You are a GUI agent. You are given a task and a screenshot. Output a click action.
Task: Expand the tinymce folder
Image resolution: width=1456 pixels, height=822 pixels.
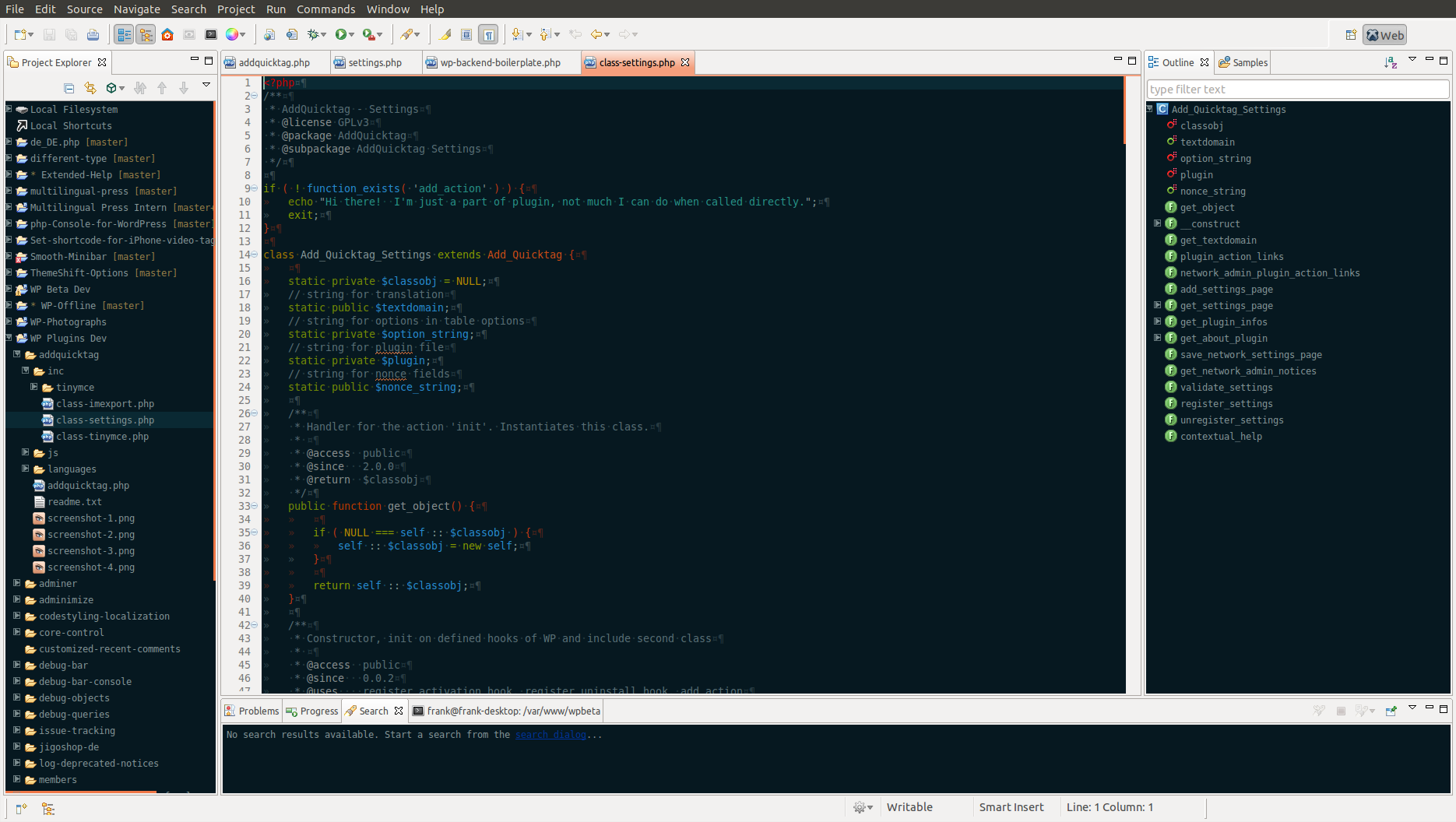[x=33, y=387]
